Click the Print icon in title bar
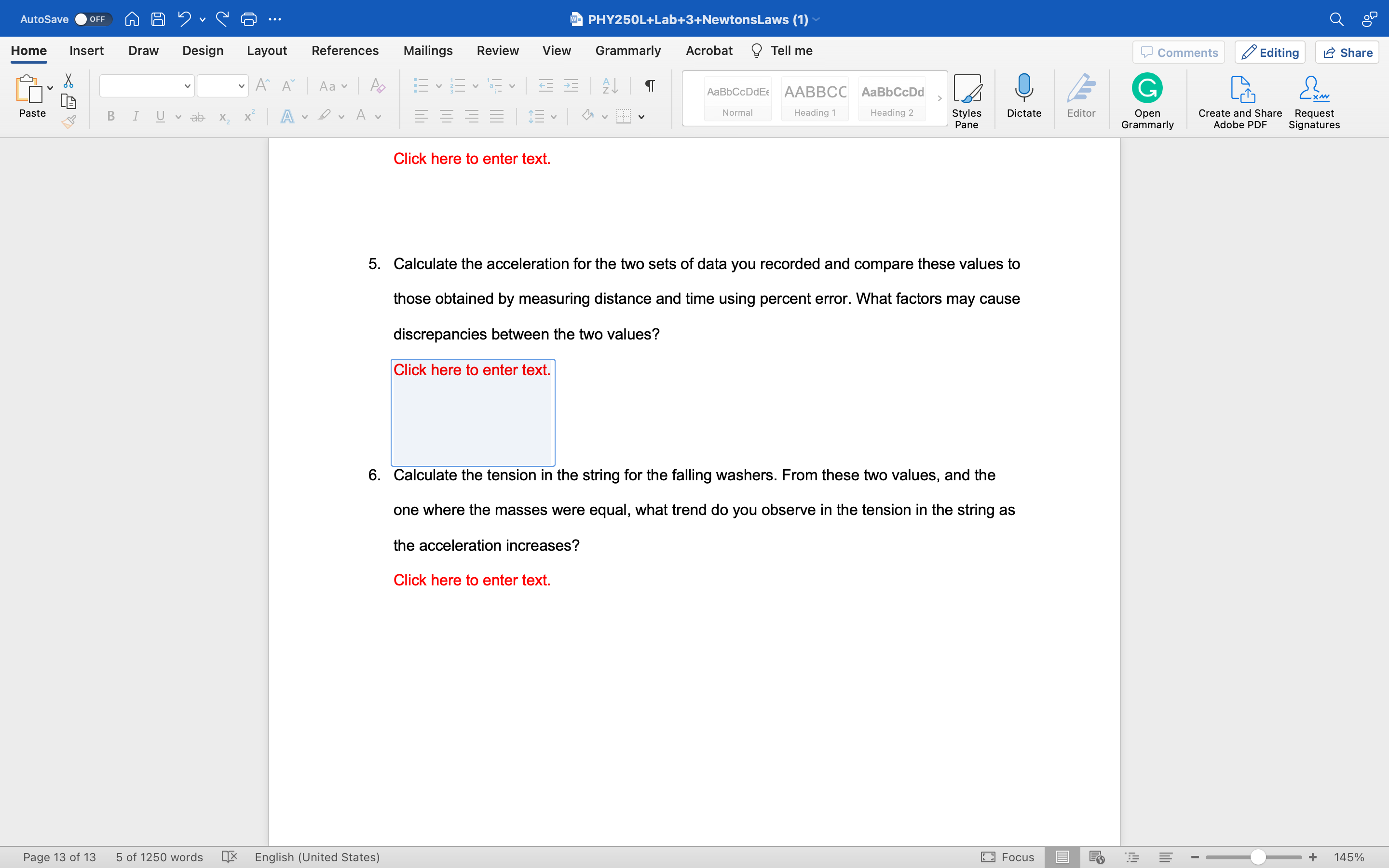 tap(248, 19)
